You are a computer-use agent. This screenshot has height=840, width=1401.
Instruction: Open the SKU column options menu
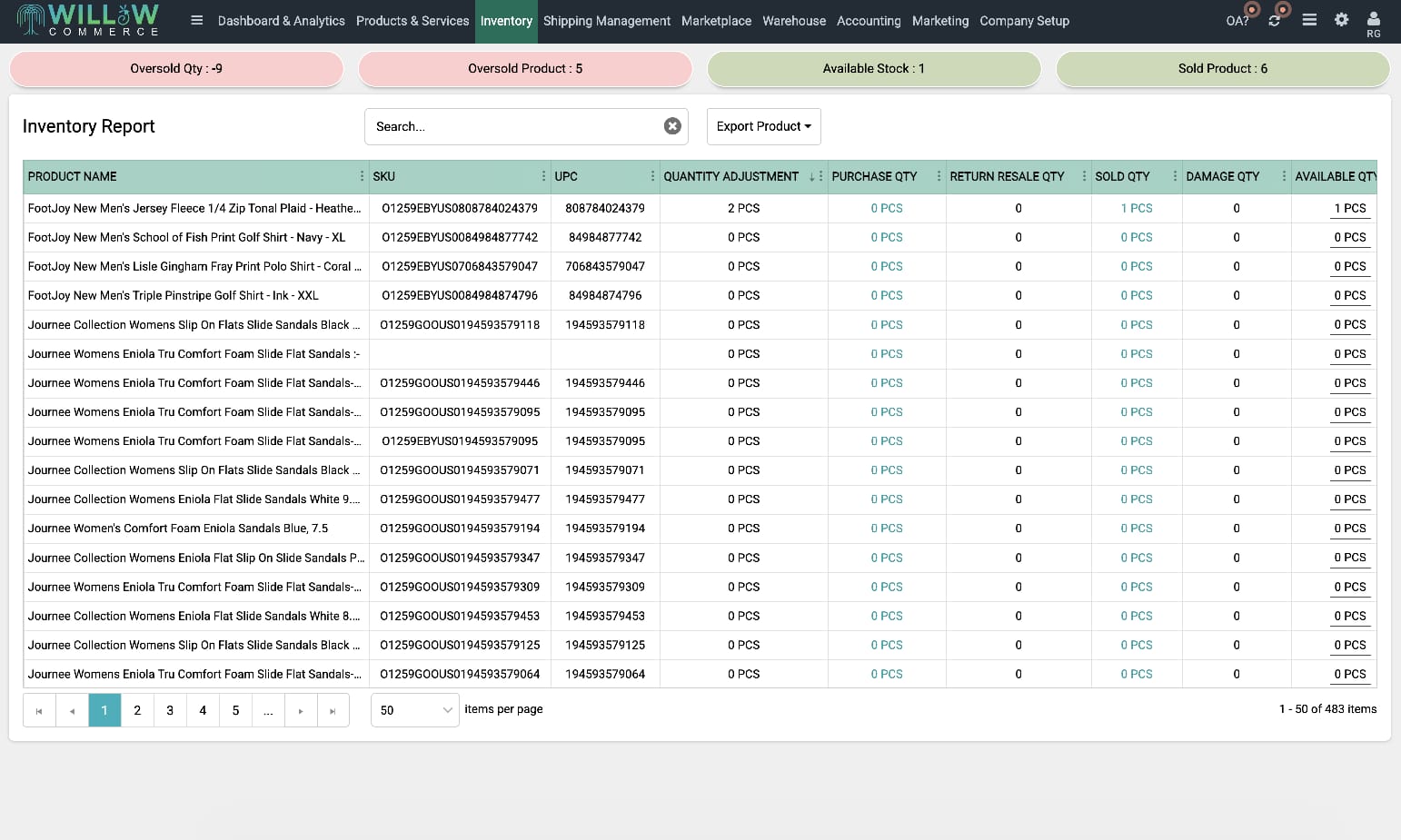(543, 176)
